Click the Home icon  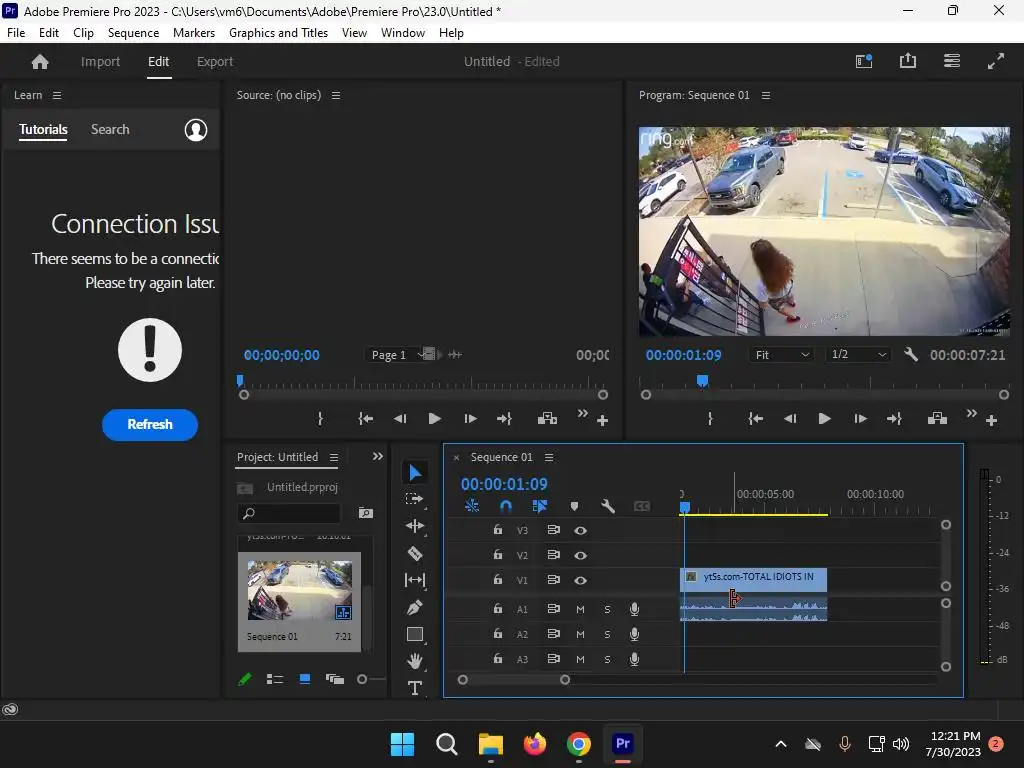[x=40, y=62]
